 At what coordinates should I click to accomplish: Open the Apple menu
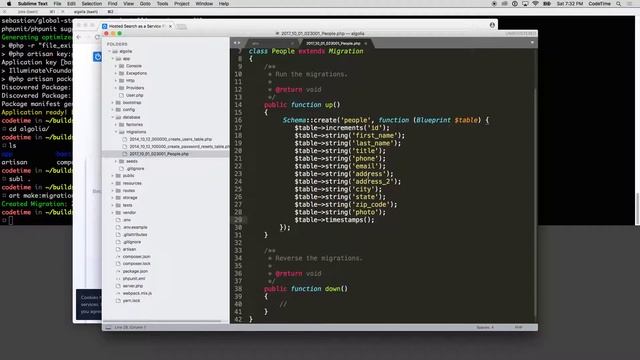[9, 4]
